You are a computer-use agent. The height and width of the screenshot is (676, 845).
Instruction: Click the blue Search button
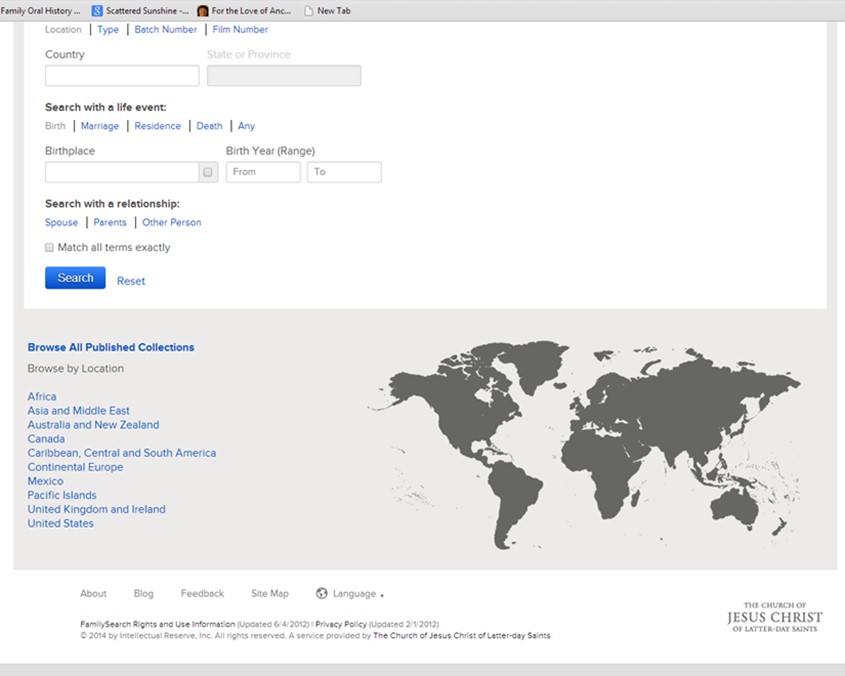(x=75, y=278)
